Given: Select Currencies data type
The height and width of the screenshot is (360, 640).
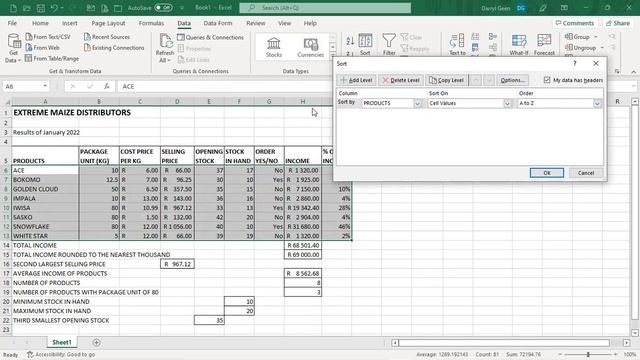Looking at the screenshot, I should [x=311, y=47].
